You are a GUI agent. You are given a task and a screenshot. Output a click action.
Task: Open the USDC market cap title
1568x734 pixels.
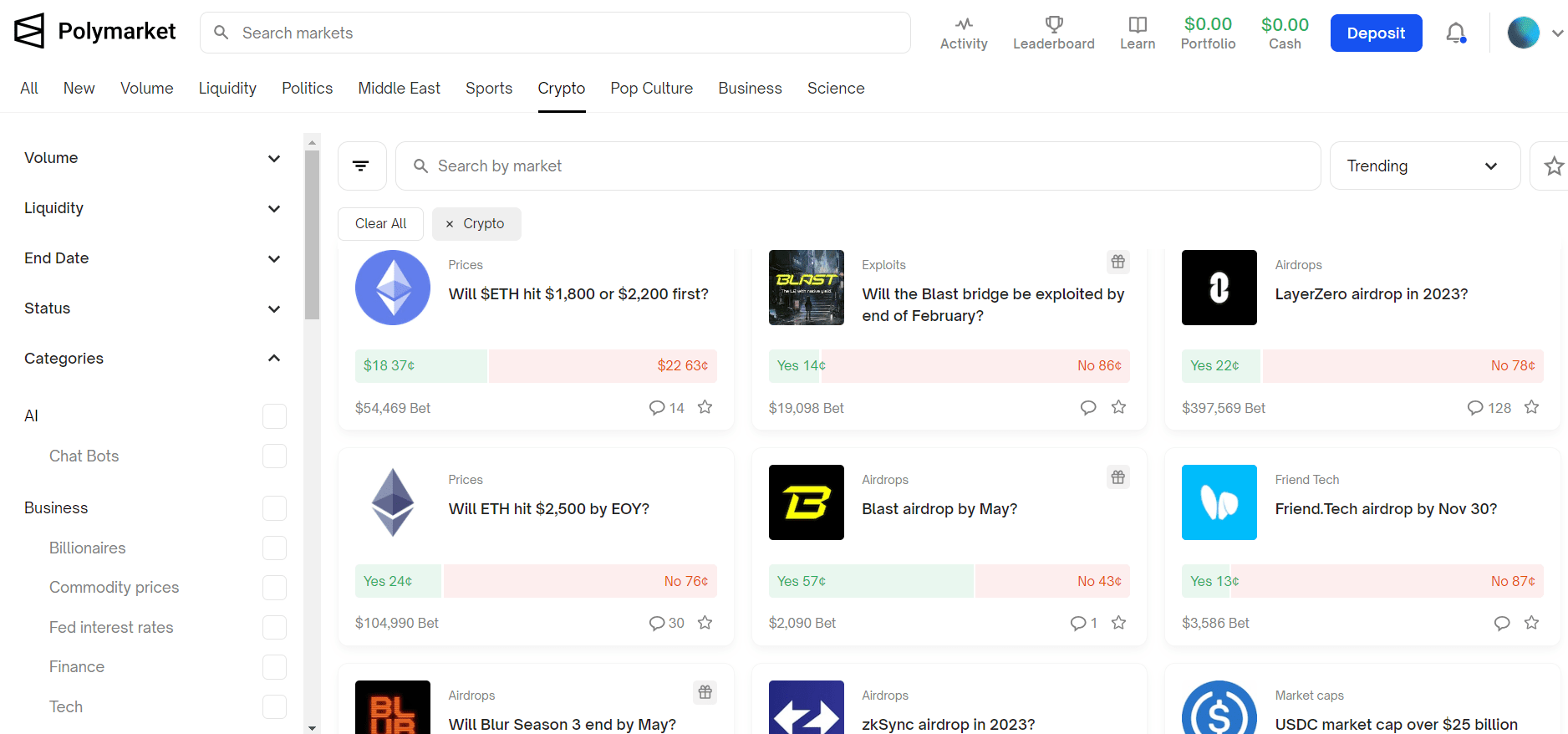(1397, 724)
